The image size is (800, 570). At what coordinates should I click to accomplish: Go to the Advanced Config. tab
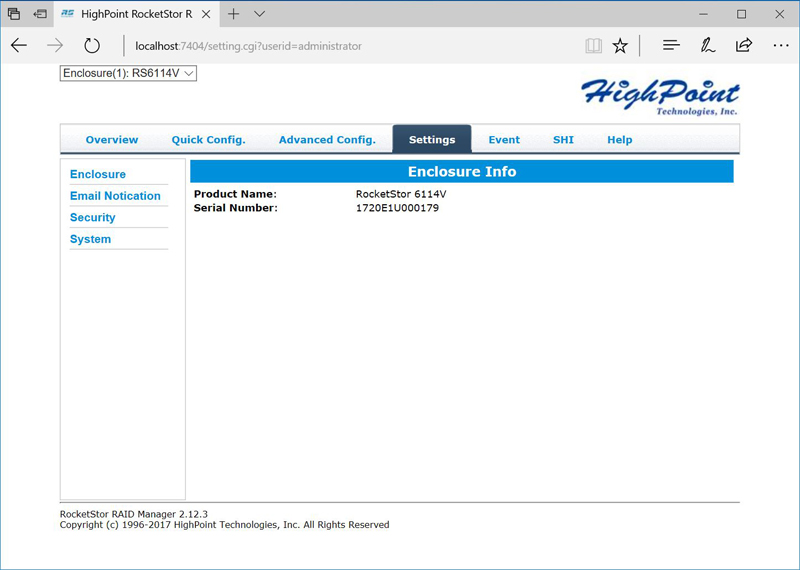coord(327,140)
